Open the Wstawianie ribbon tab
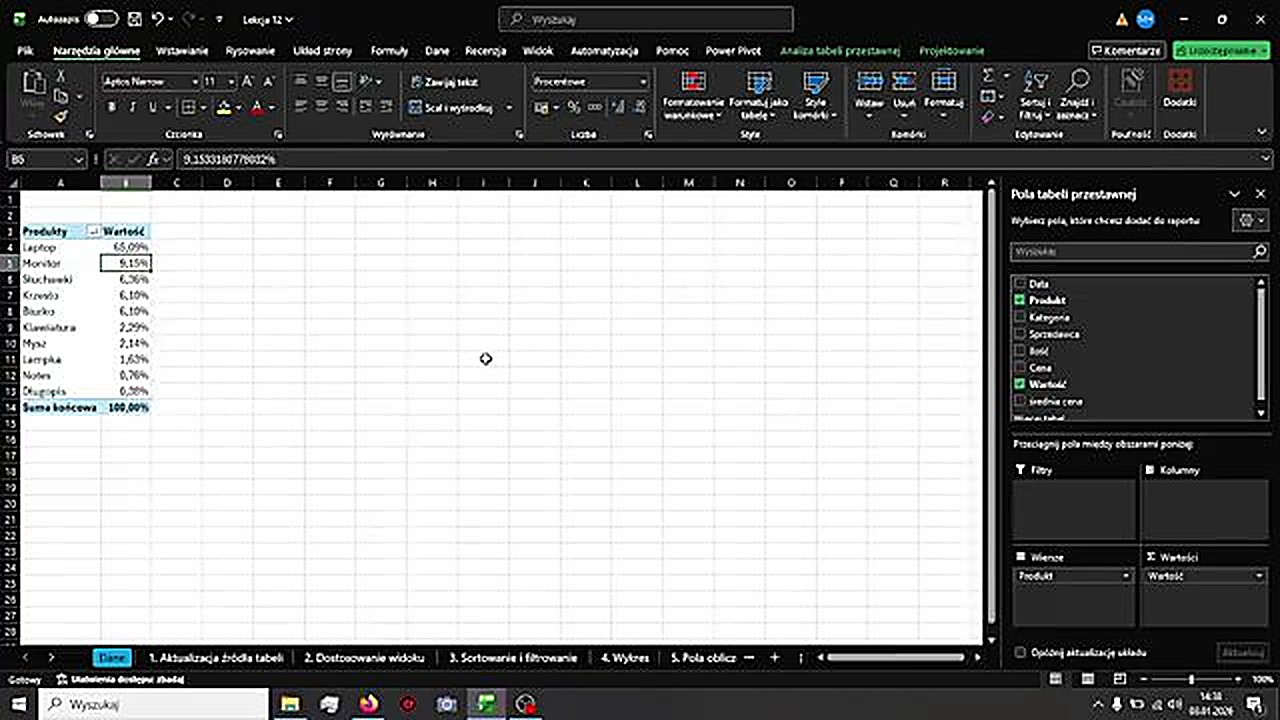 [182, 51]
